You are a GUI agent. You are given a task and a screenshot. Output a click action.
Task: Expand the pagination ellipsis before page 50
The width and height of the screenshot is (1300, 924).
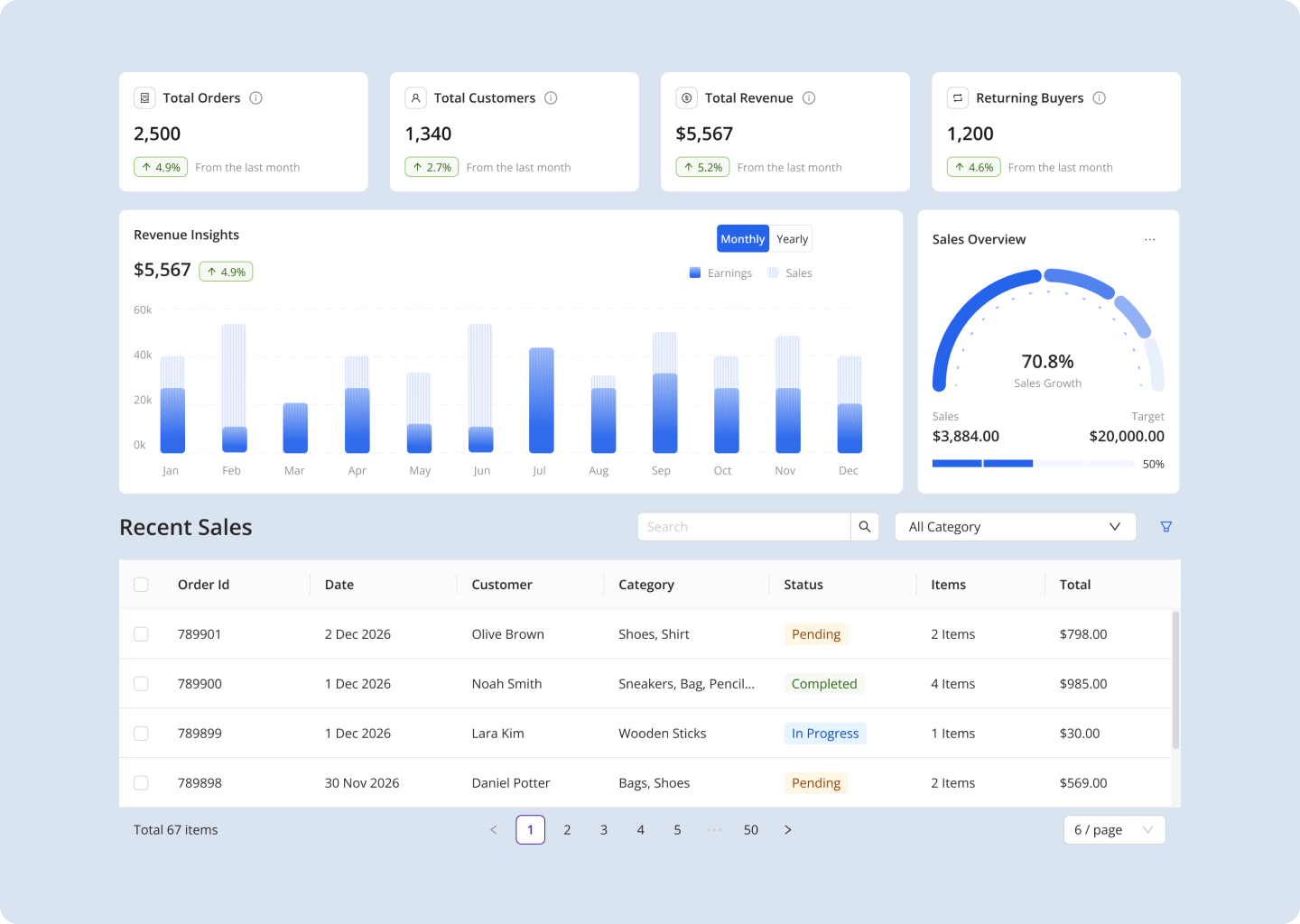(714, 829)
